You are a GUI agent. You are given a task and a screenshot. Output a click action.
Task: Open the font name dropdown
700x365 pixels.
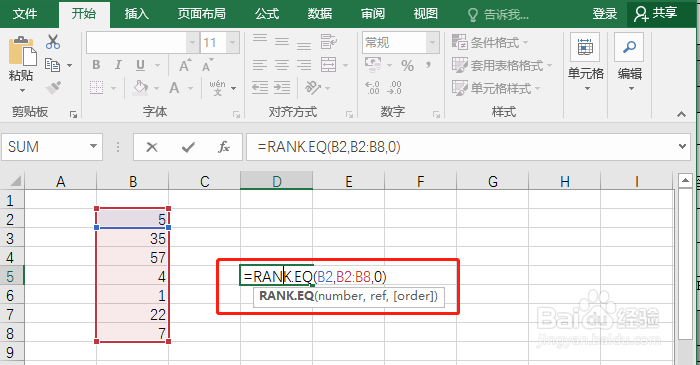pyautogui.click(x=192, y=43)
